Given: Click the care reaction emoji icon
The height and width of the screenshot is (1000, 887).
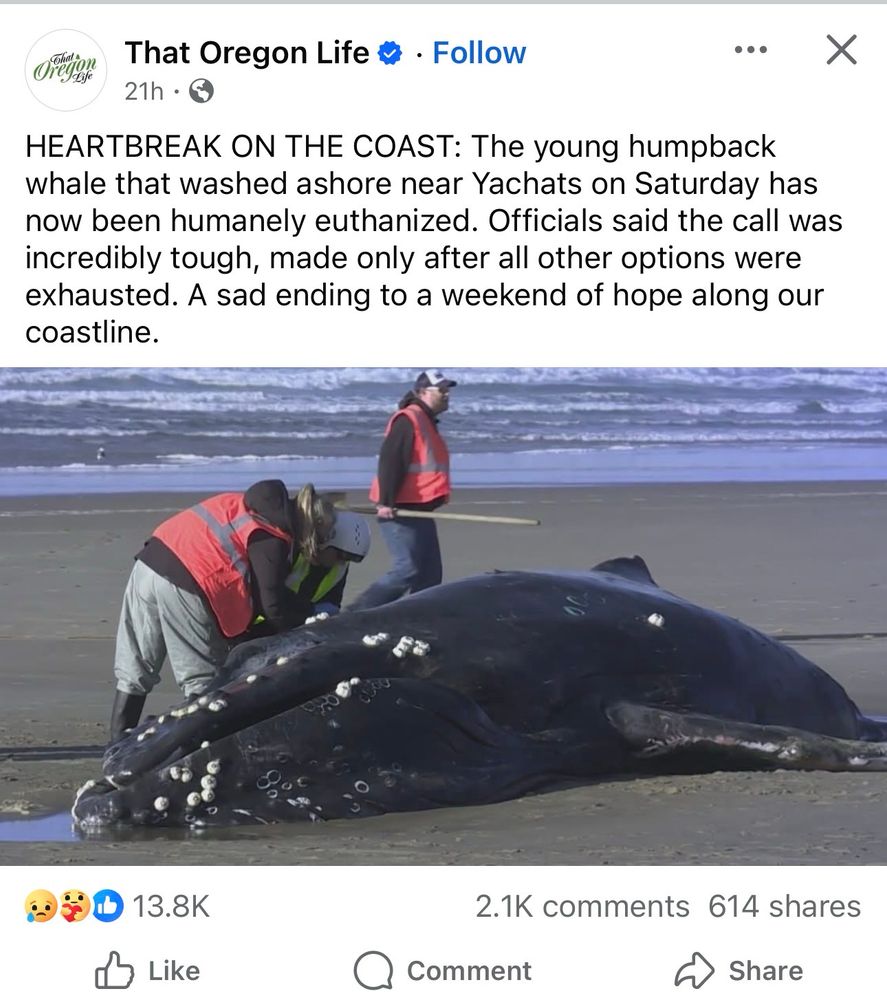Looking at the screenshot, I should (75, 906).
